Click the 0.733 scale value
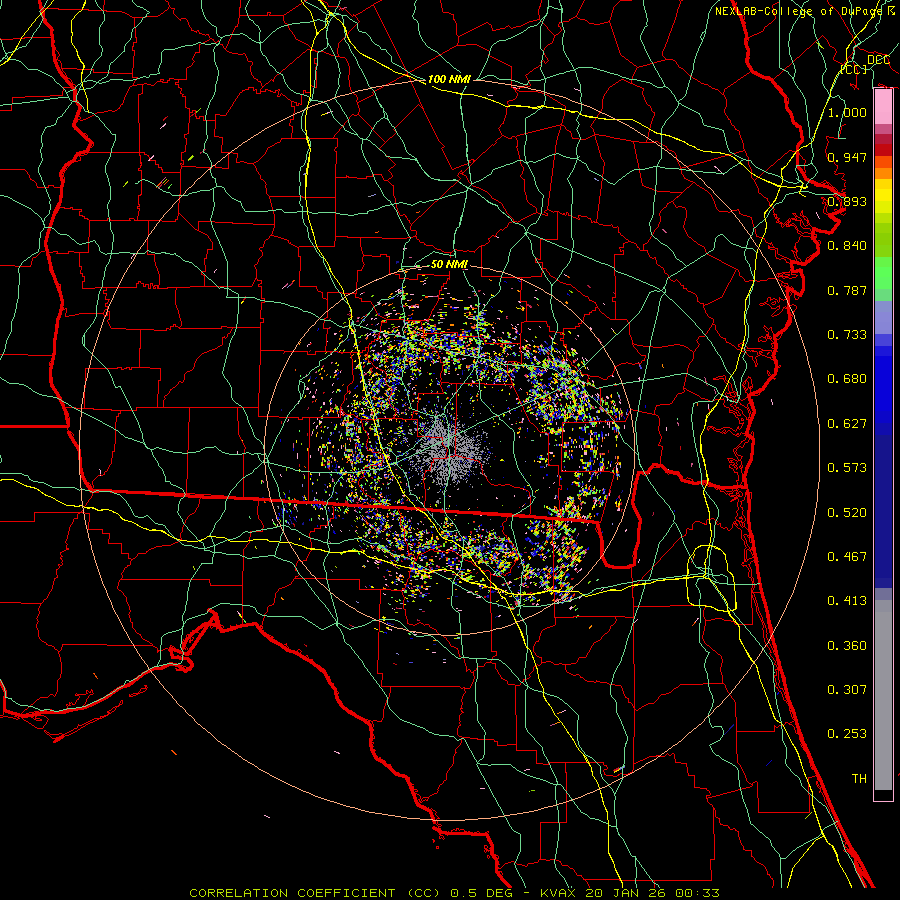Image resolution: width=900 pixels, height=900 pixels. (847, 334)
